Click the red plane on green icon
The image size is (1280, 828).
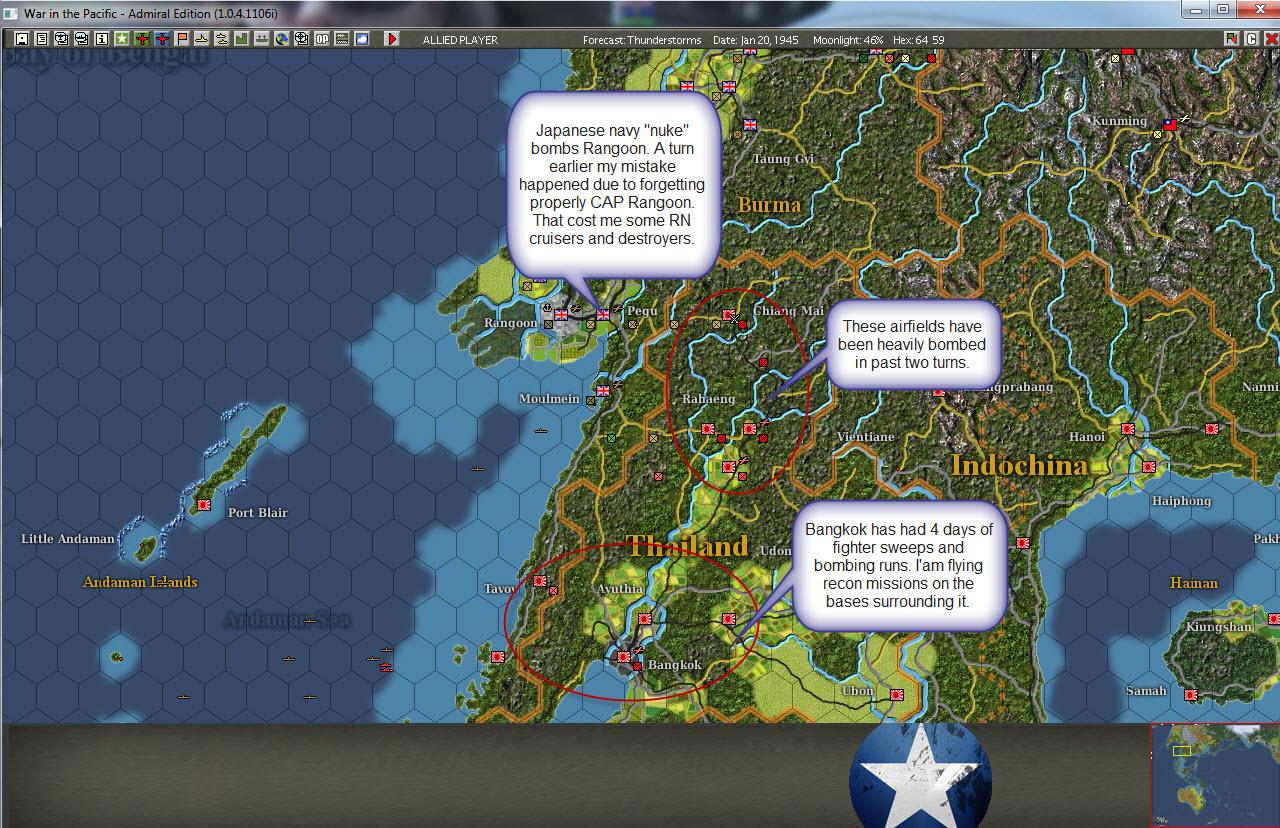(142, 39)
